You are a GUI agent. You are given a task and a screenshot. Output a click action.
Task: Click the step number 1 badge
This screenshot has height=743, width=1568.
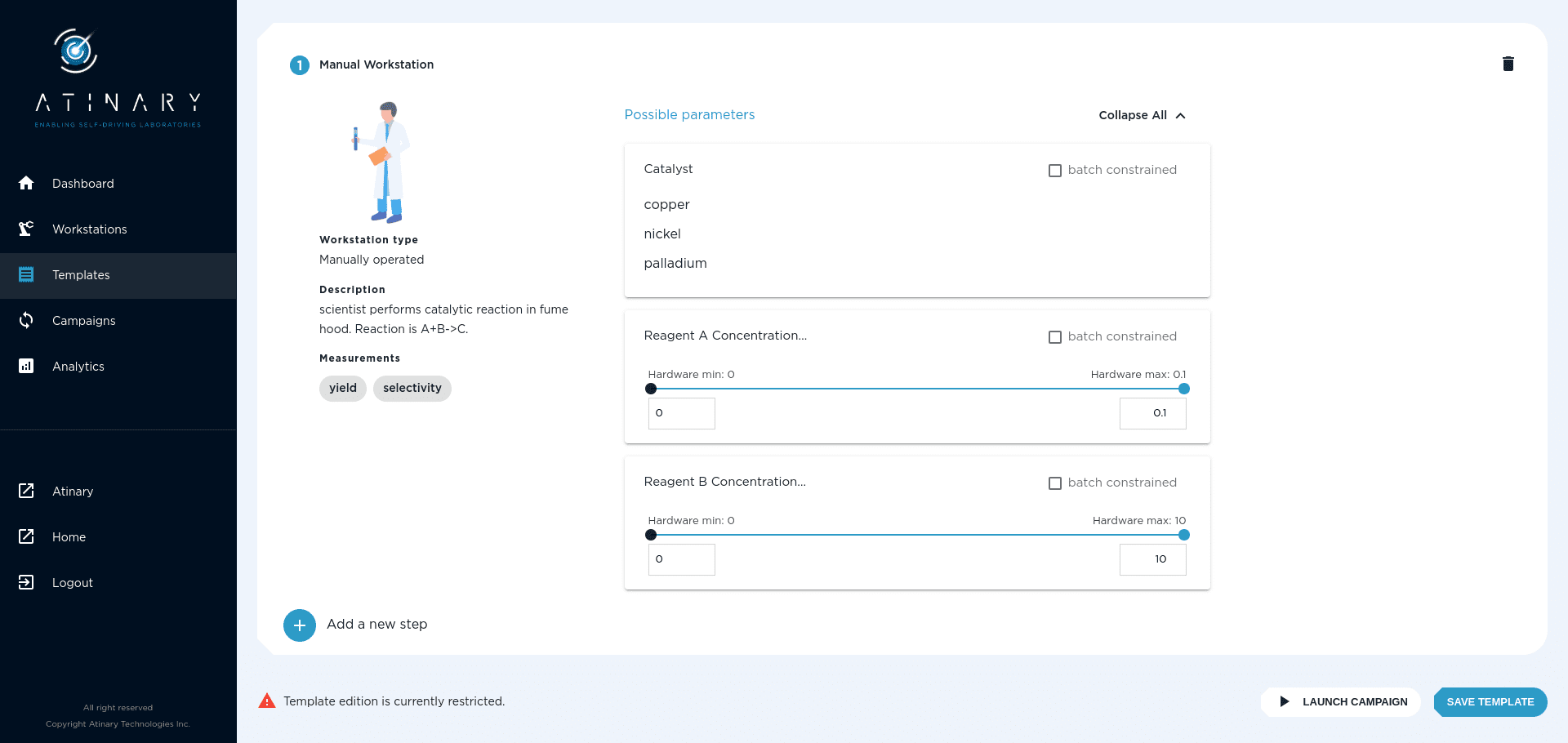300,65
